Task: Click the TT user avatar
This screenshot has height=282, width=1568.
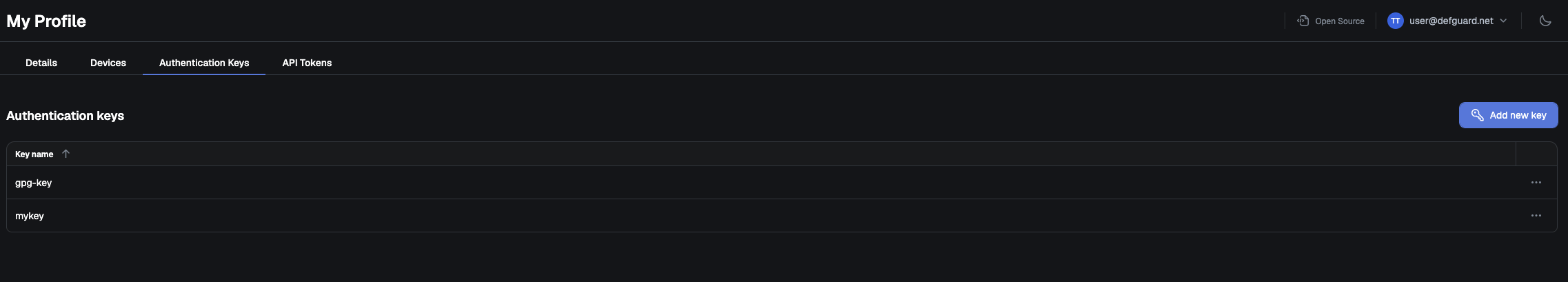Action: (1395, 21)
